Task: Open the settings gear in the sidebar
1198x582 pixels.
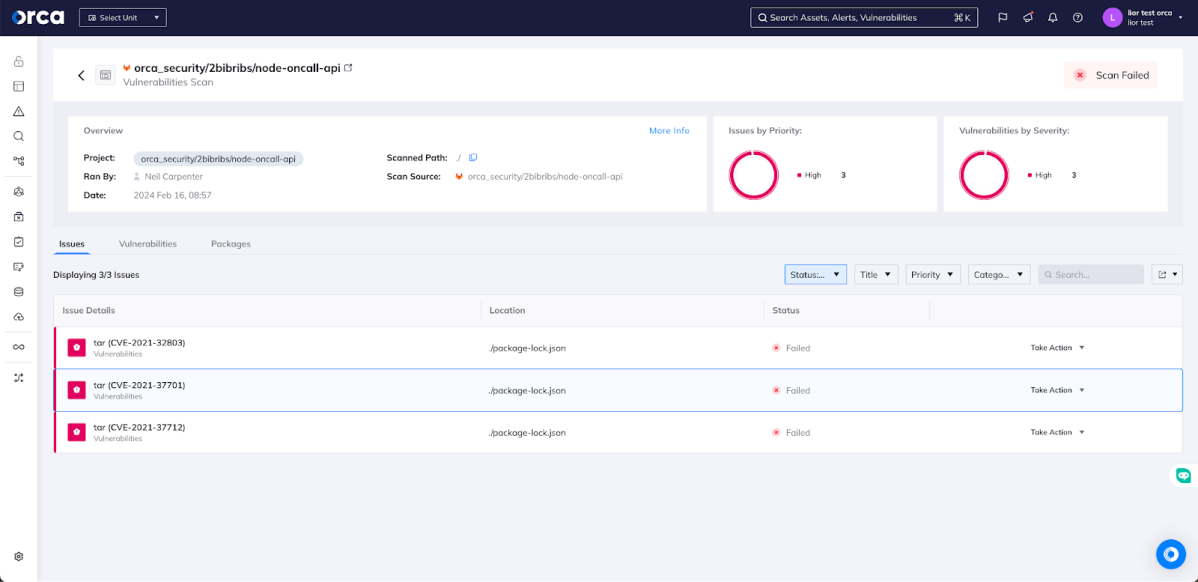Action: [18, 557]
